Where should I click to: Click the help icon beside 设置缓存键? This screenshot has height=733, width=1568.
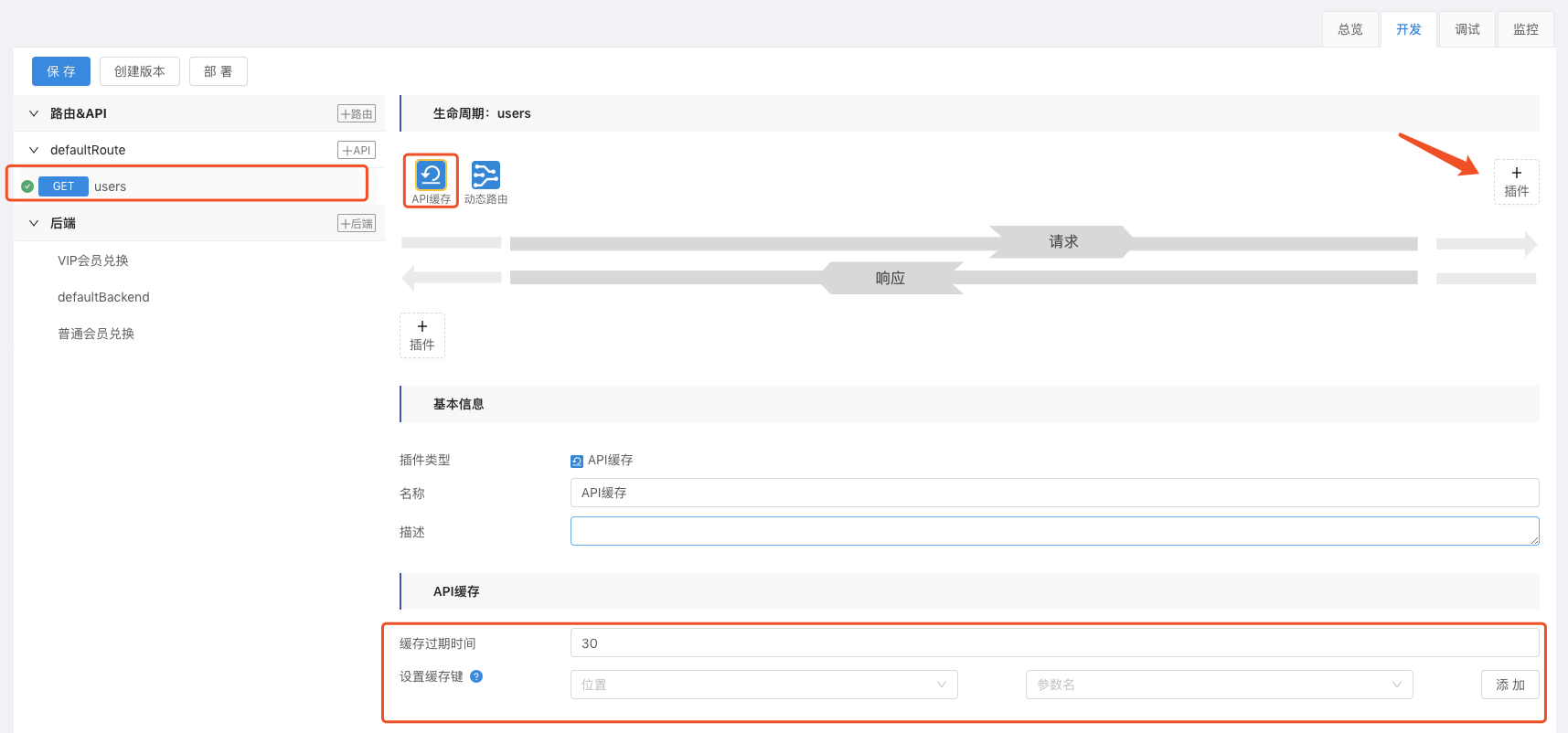pos(476,676)
